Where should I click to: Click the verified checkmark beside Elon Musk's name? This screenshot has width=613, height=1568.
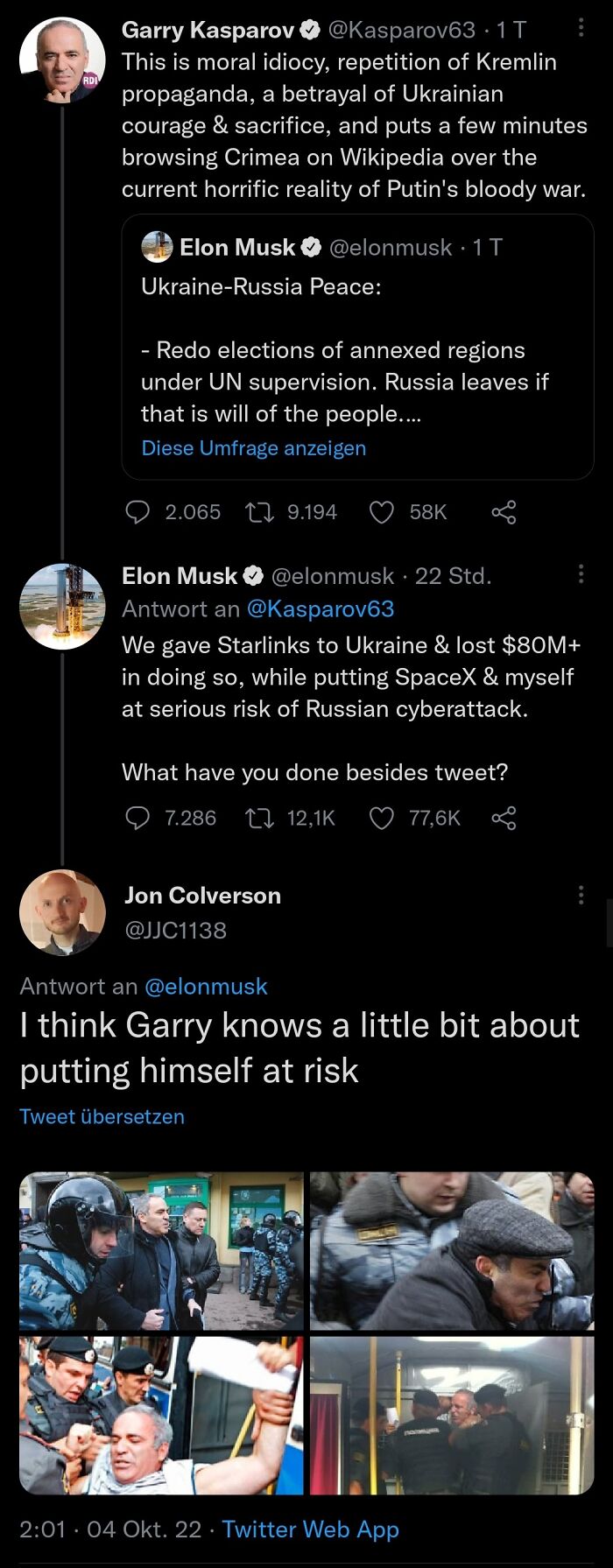(253, 575)
